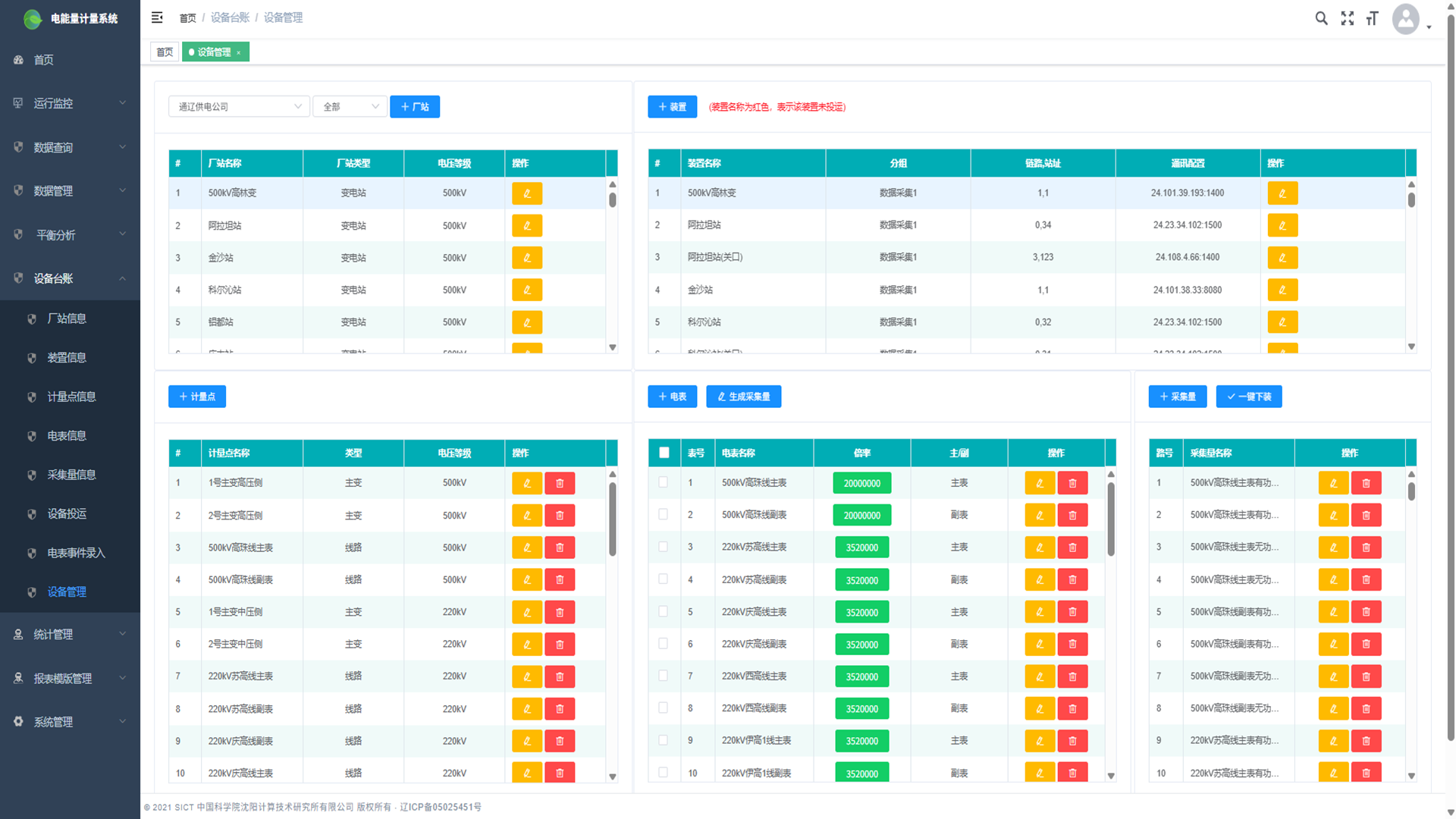This screenshot has height=819, width=1456.
Task: Open the user avatar menu
Action: pos(1407,19)
